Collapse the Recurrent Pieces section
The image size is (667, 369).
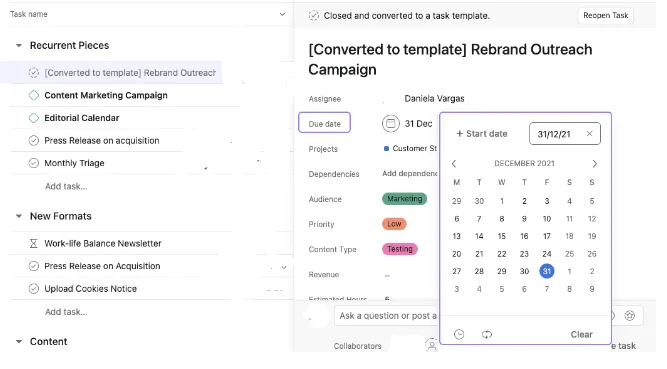pos(19,46)
